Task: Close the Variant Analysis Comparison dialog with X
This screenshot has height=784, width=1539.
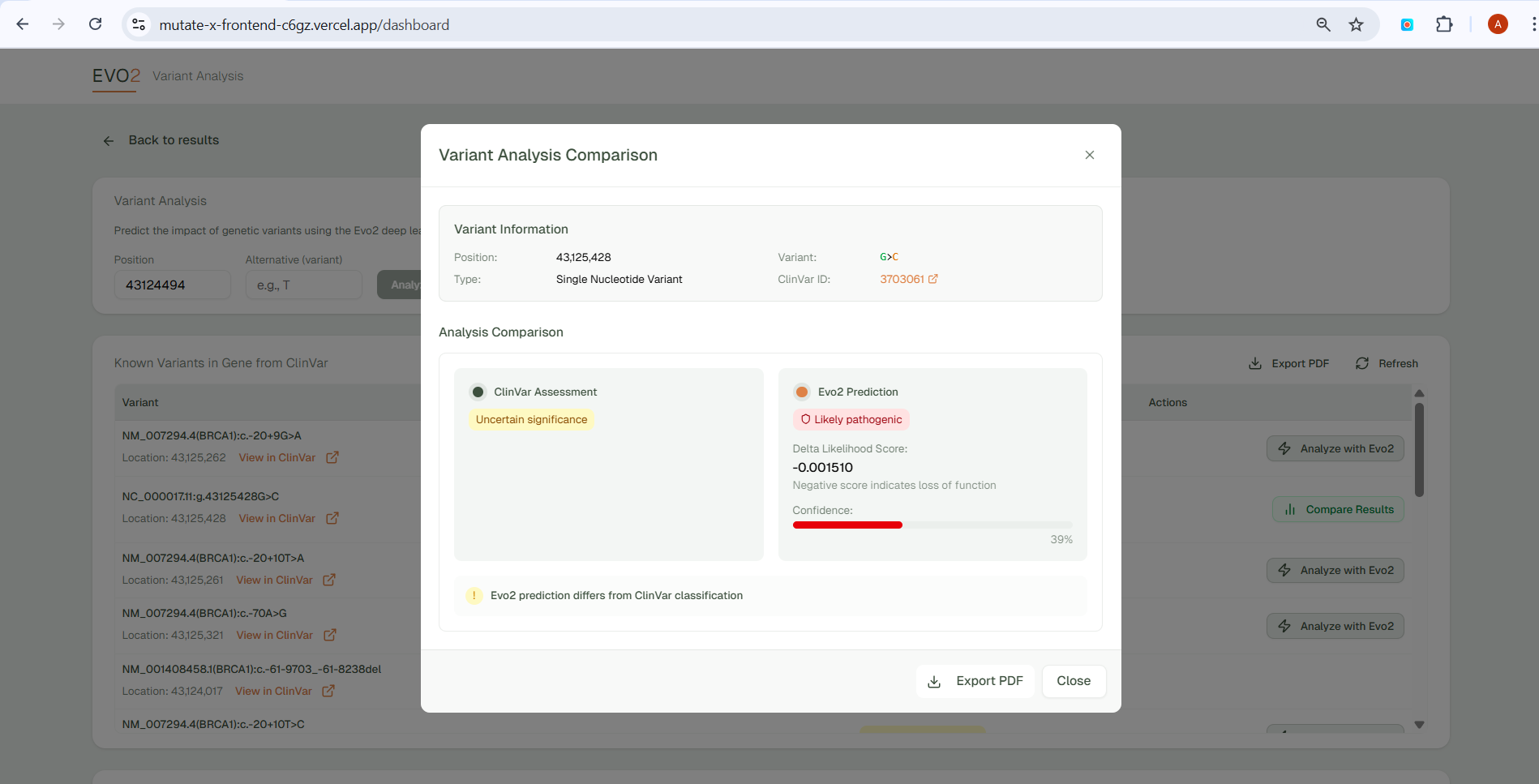Action: [x=1090, y=155]
